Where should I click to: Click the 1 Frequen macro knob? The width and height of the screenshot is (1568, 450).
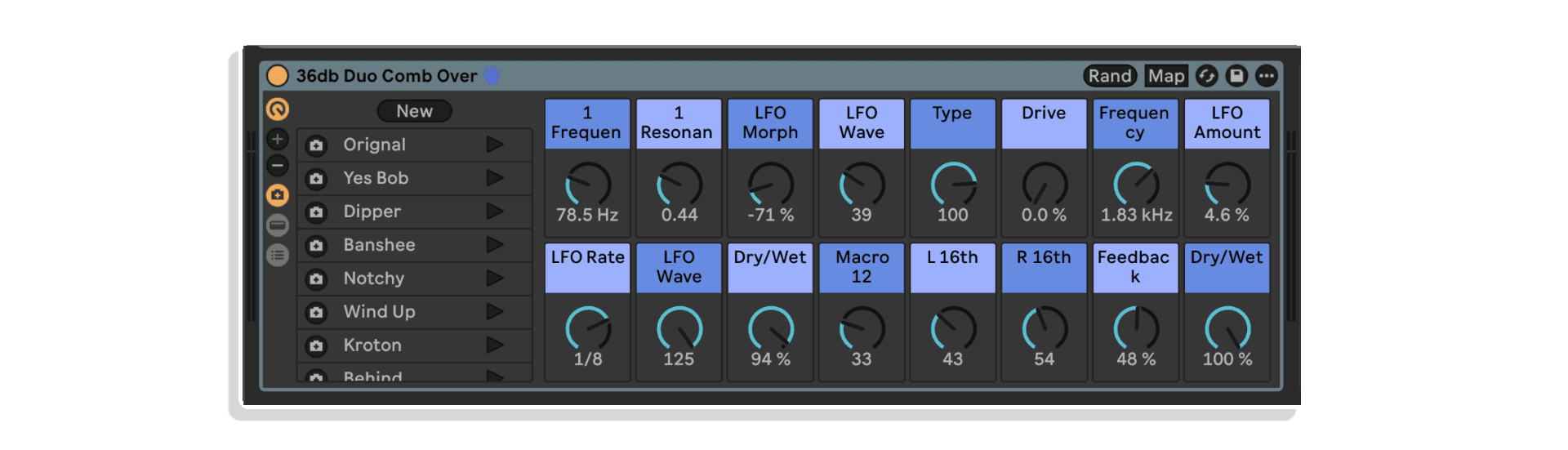click(588, 184)
